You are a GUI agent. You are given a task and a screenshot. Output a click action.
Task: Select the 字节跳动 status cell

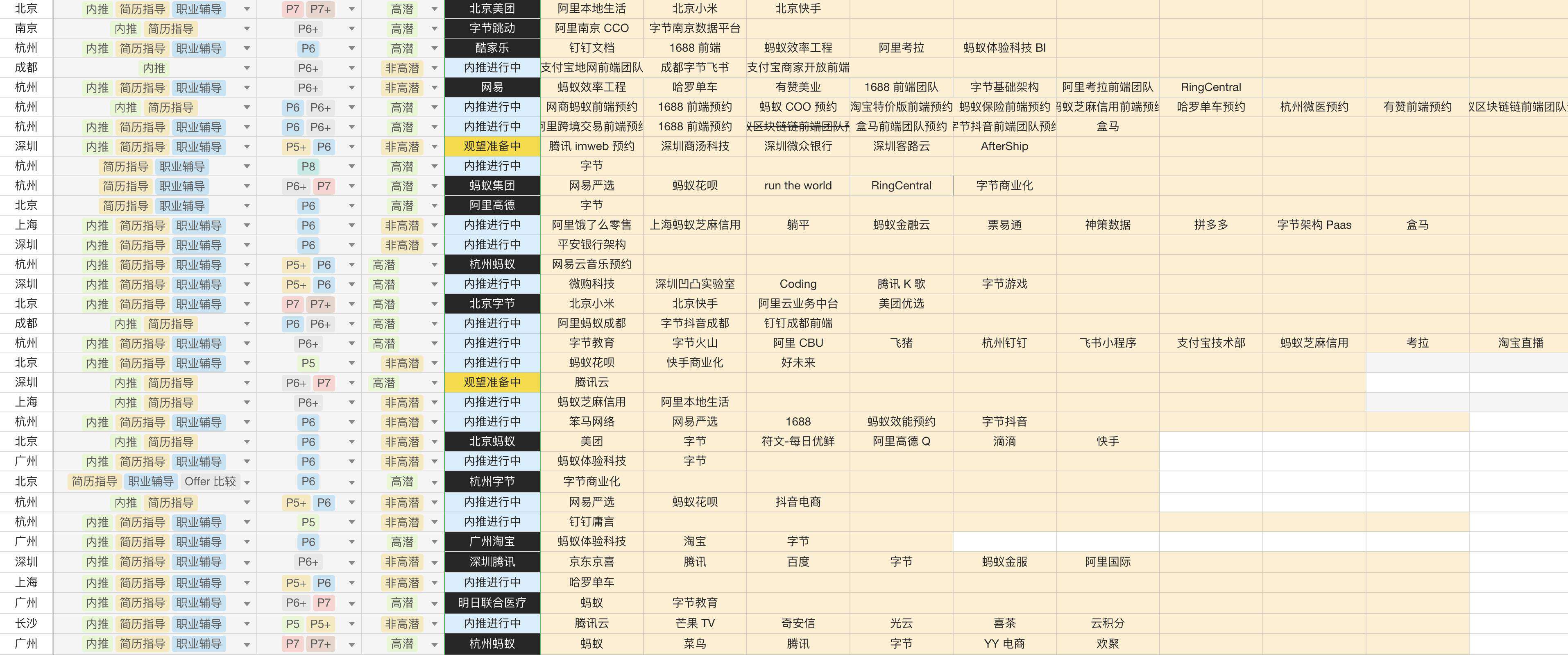click(x=492, y=28)
